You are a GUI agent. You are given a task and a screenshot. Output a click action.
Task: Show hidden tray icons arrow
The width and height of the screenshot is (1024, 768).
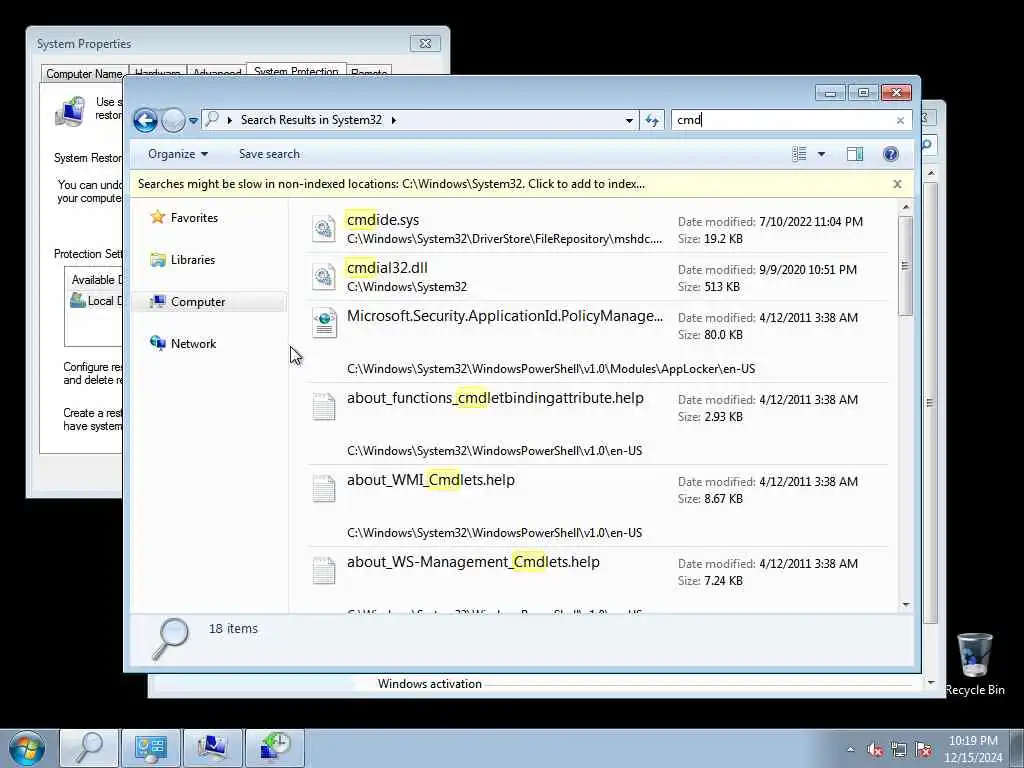(850, 750)
